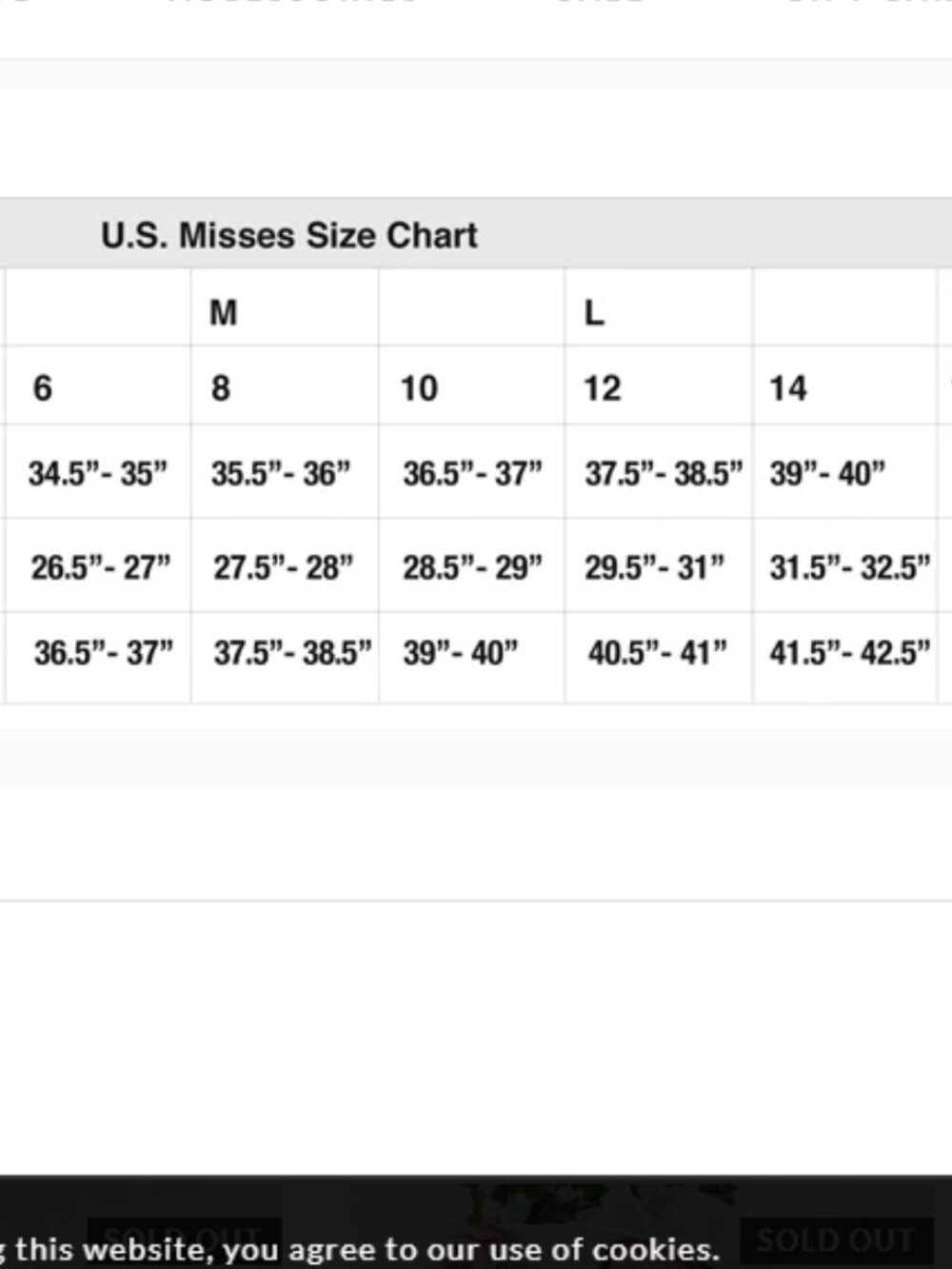Select the 29.5"- 31" measurement cell
952x1269 pixels.
point(659,566)
